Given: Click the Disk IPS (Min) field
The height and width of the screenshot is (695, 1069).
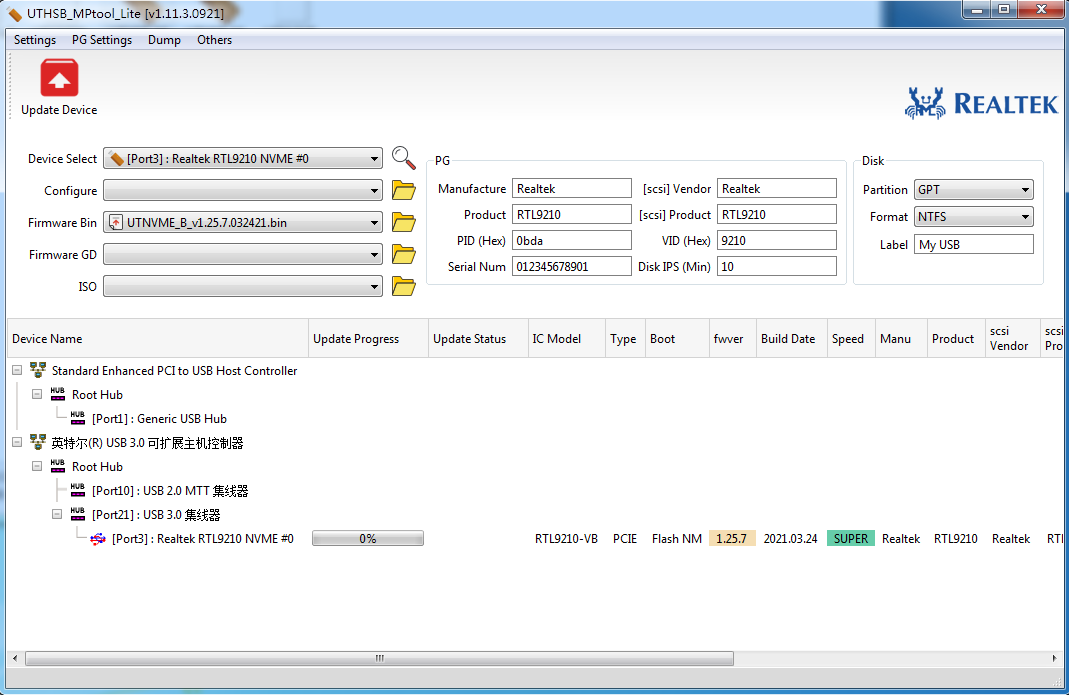Looking at the screenshot, I should pyautogui.click(x=777, y=267).
